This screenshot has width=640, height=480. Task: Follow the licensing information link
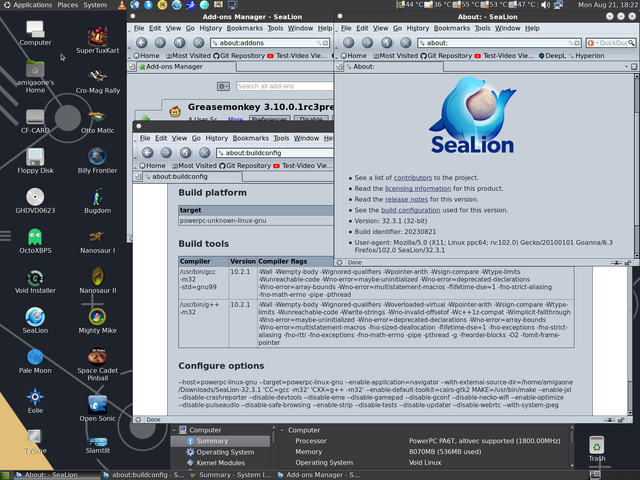[x=418, y=189]
